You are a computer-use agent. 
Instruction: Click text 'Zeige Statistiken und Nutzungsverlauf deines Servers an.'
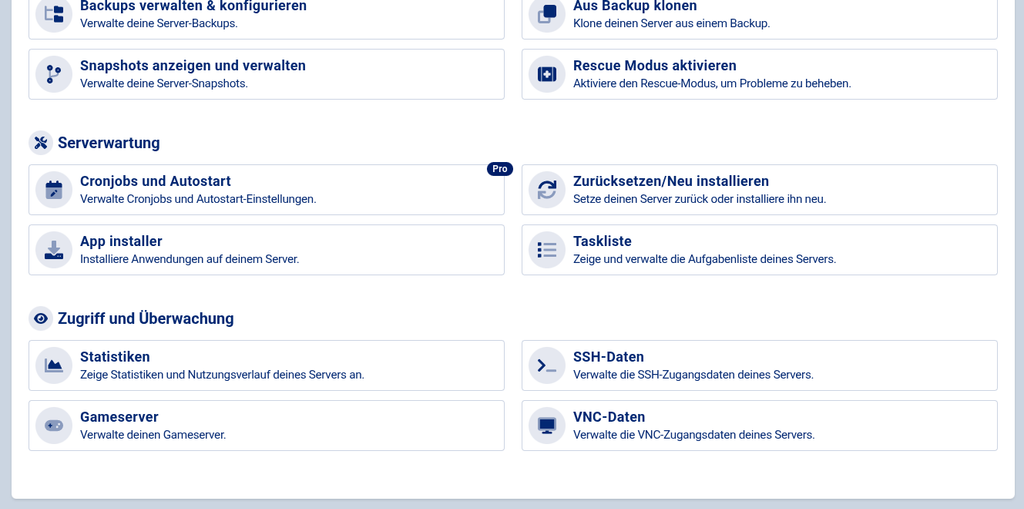pyautogui.click(x=222, y=375)
